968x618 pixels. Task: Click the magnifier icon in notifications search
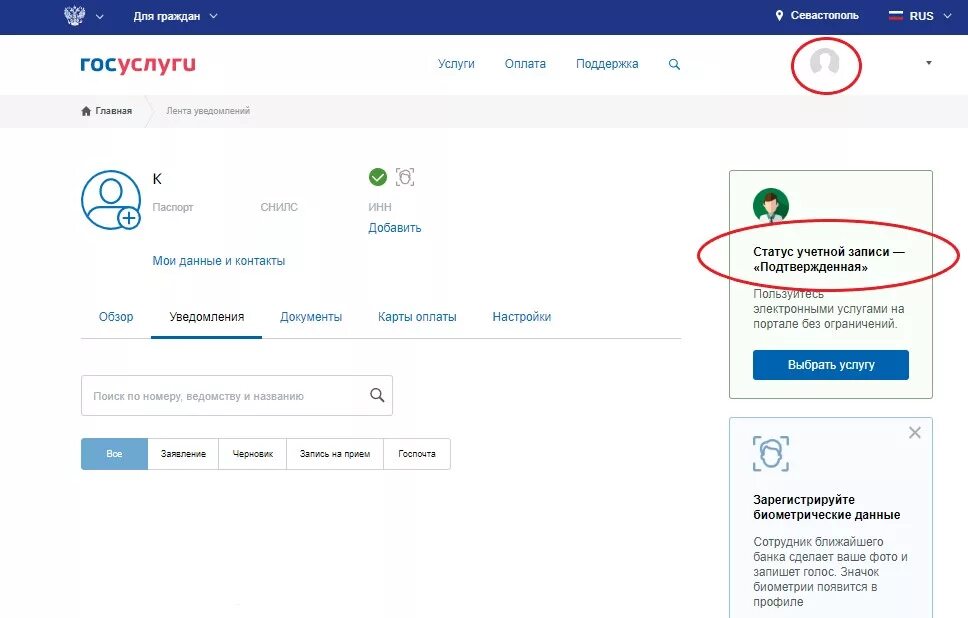(377, 395)
